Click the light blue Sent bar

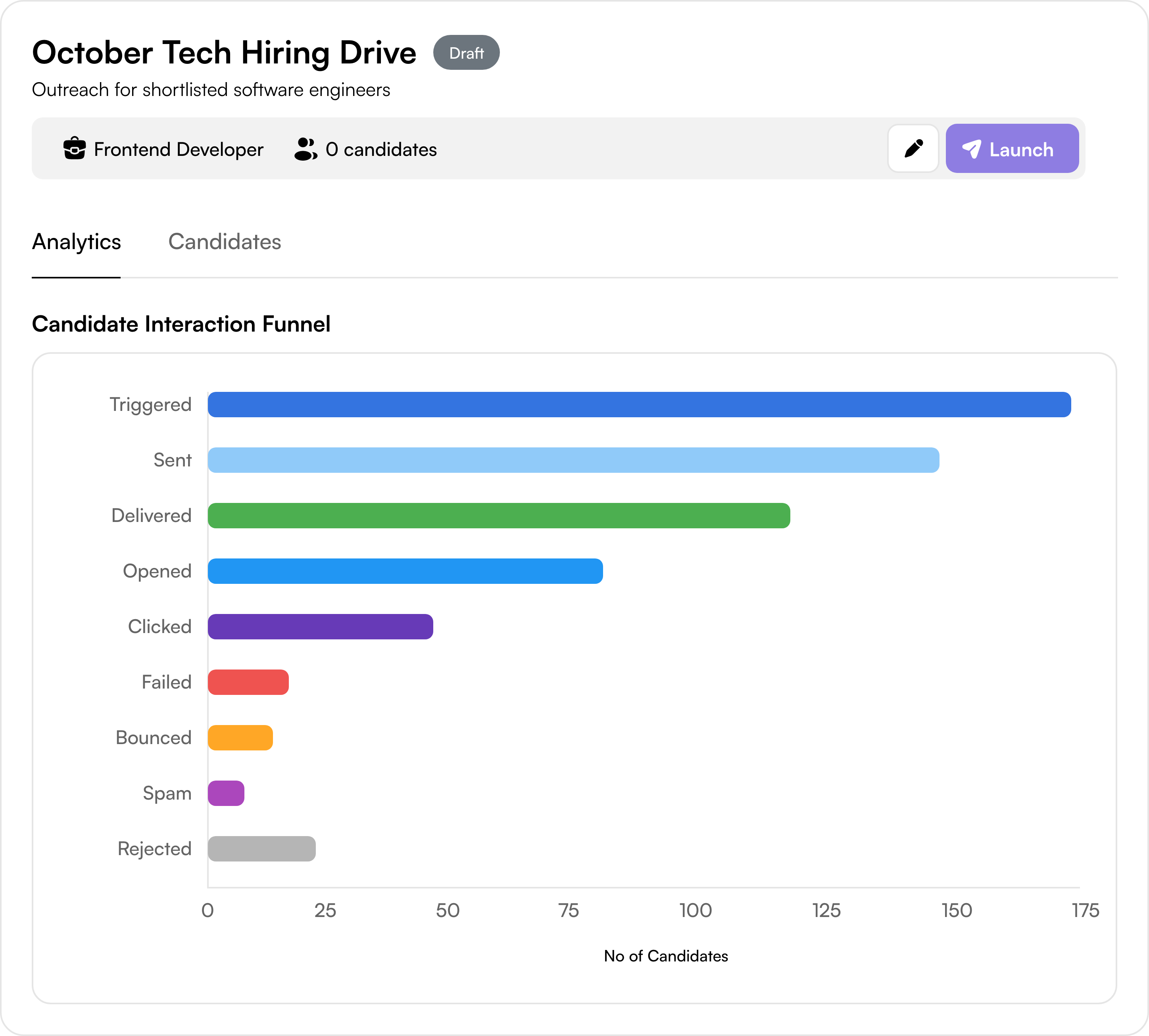click(x=573, y=460)
